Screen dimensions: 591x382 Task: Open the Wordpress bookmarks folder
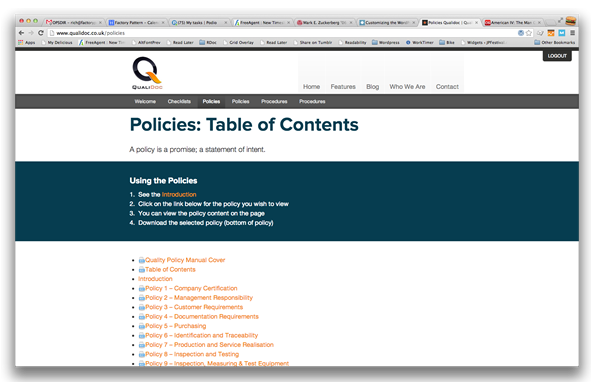(x=386, y=43)
